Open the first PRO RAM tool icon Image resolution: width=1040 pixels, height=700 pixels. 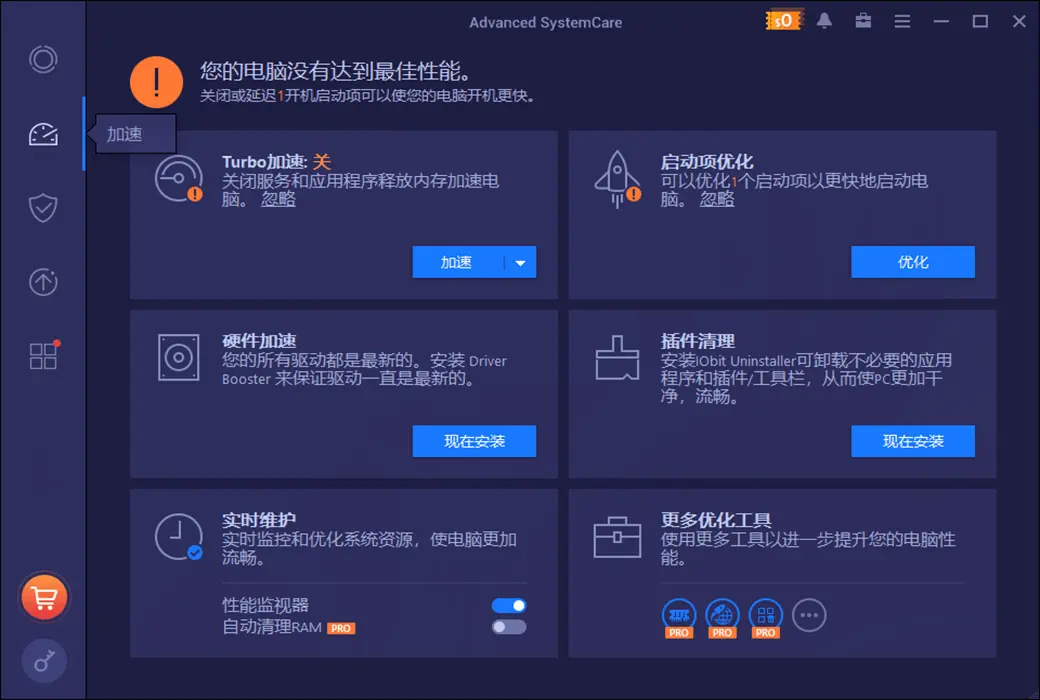click(x=679, y=618)
